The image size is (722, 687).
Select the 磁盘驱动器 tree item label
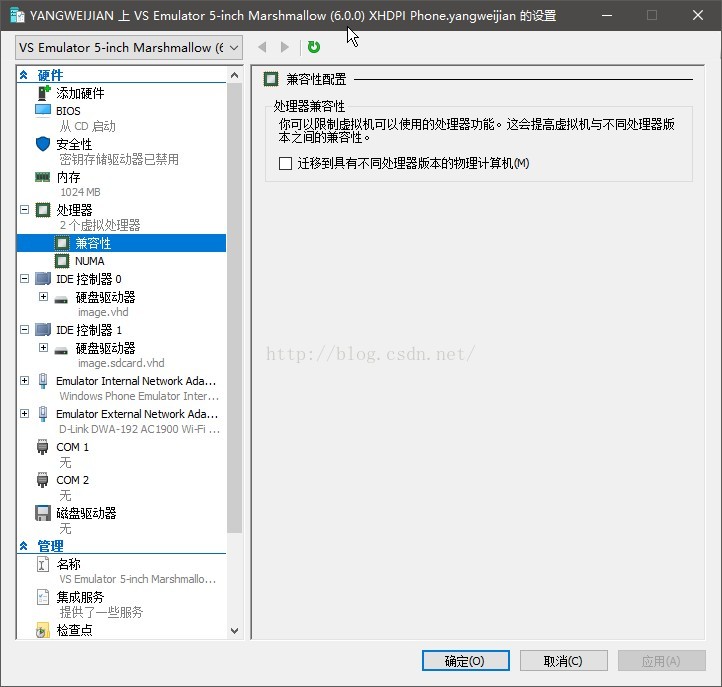pos(86,513)
